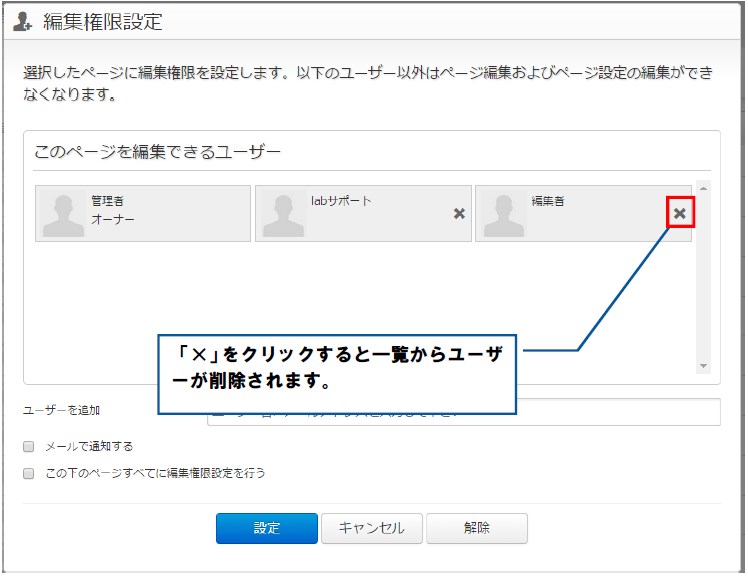Click the labサポート user avatar
Viewport: 748px width, 576px height.
[283, 216]
